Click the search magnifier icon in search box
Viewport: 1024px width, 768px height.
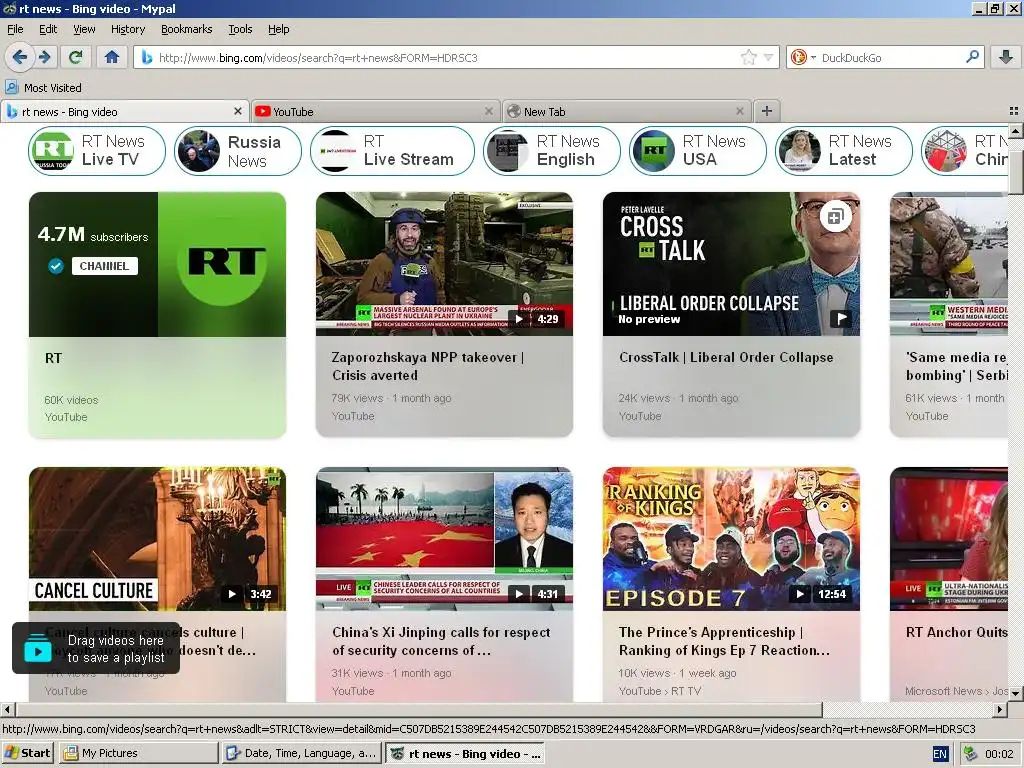pyautogui.click(x=972, y=57)
